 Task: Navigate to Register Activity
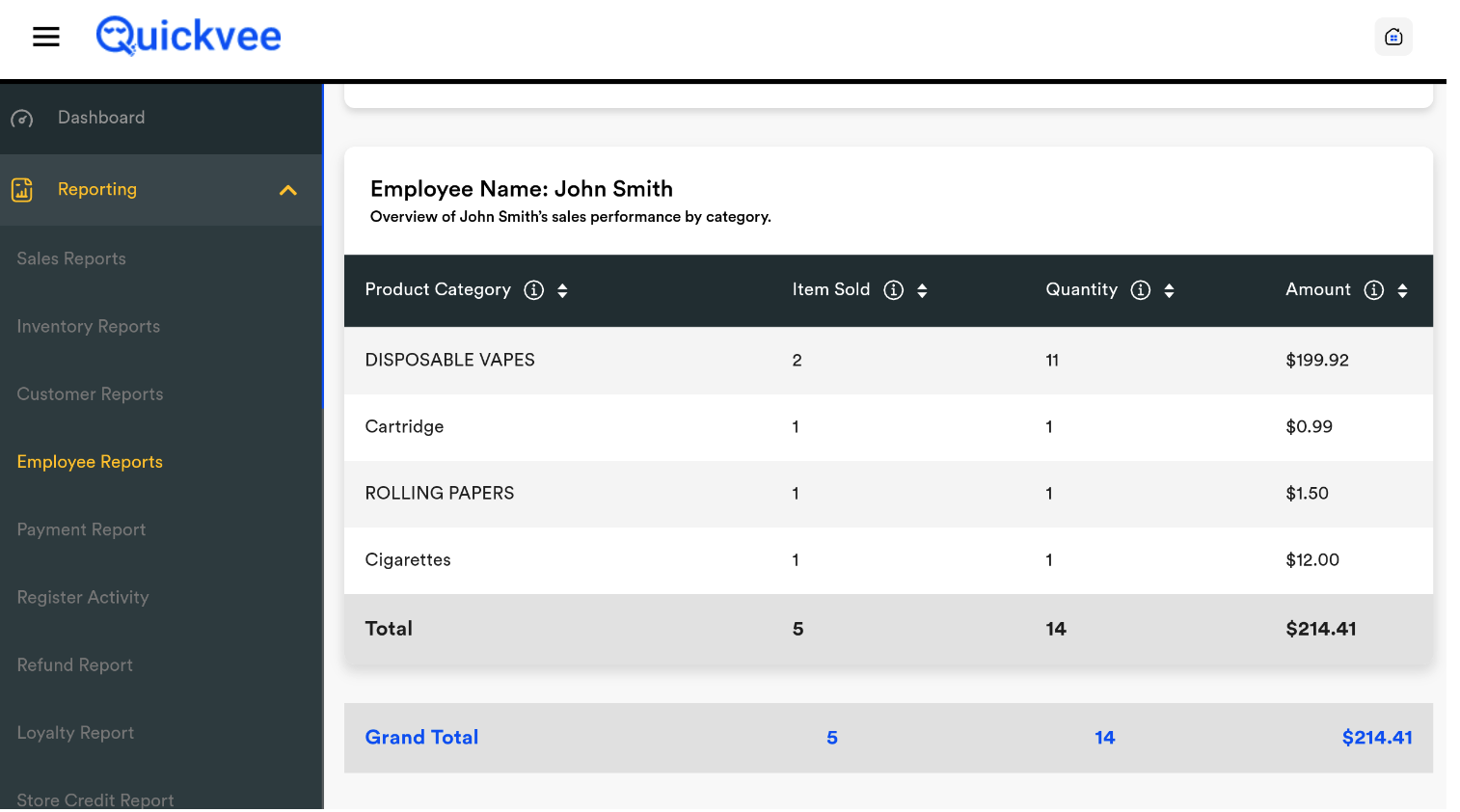pyautogui.click(x=83, y=597)
